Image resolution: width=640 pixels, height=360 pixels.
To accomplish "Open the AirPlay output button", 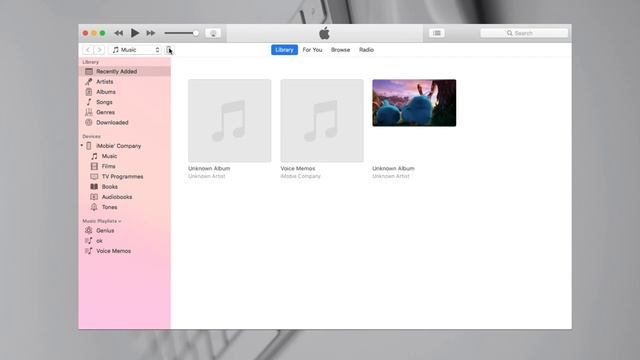I will [x=213, y=33].
